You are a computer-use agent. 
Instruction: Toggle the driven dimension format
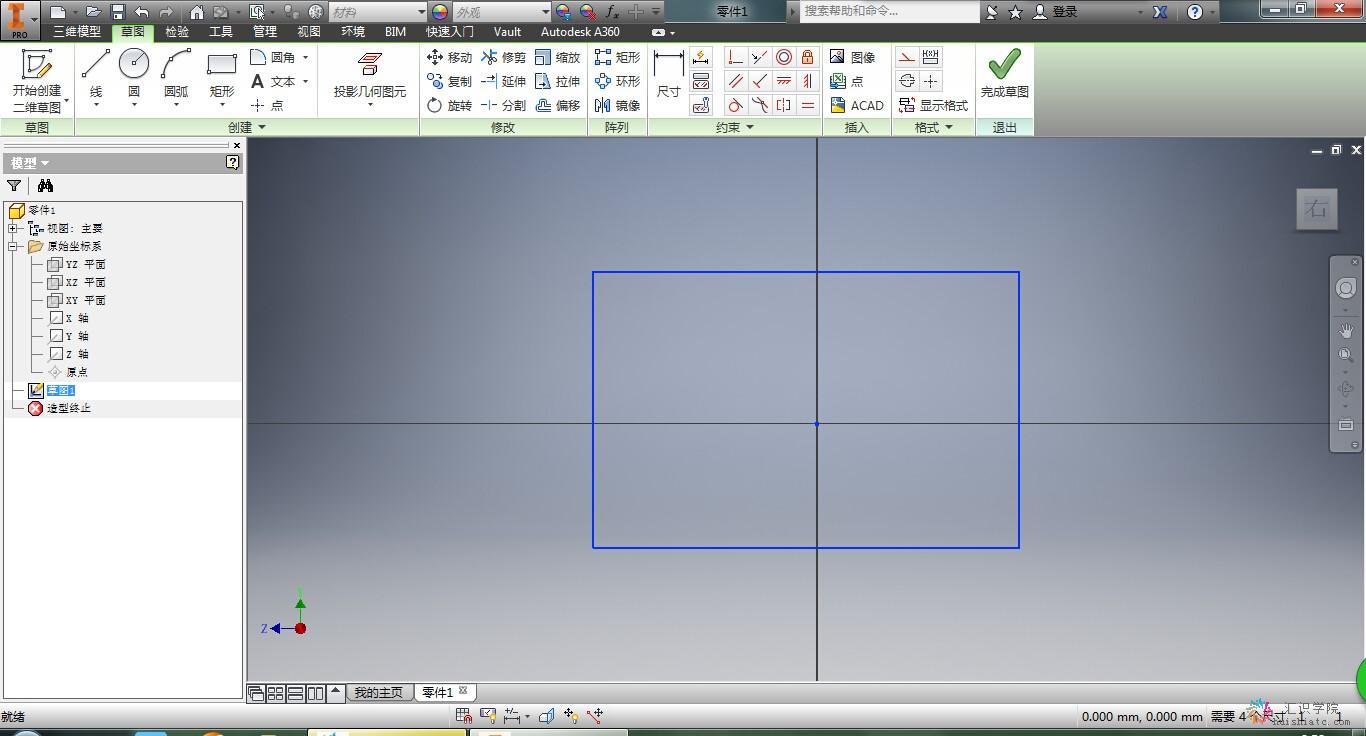click(x=931, y=57)
